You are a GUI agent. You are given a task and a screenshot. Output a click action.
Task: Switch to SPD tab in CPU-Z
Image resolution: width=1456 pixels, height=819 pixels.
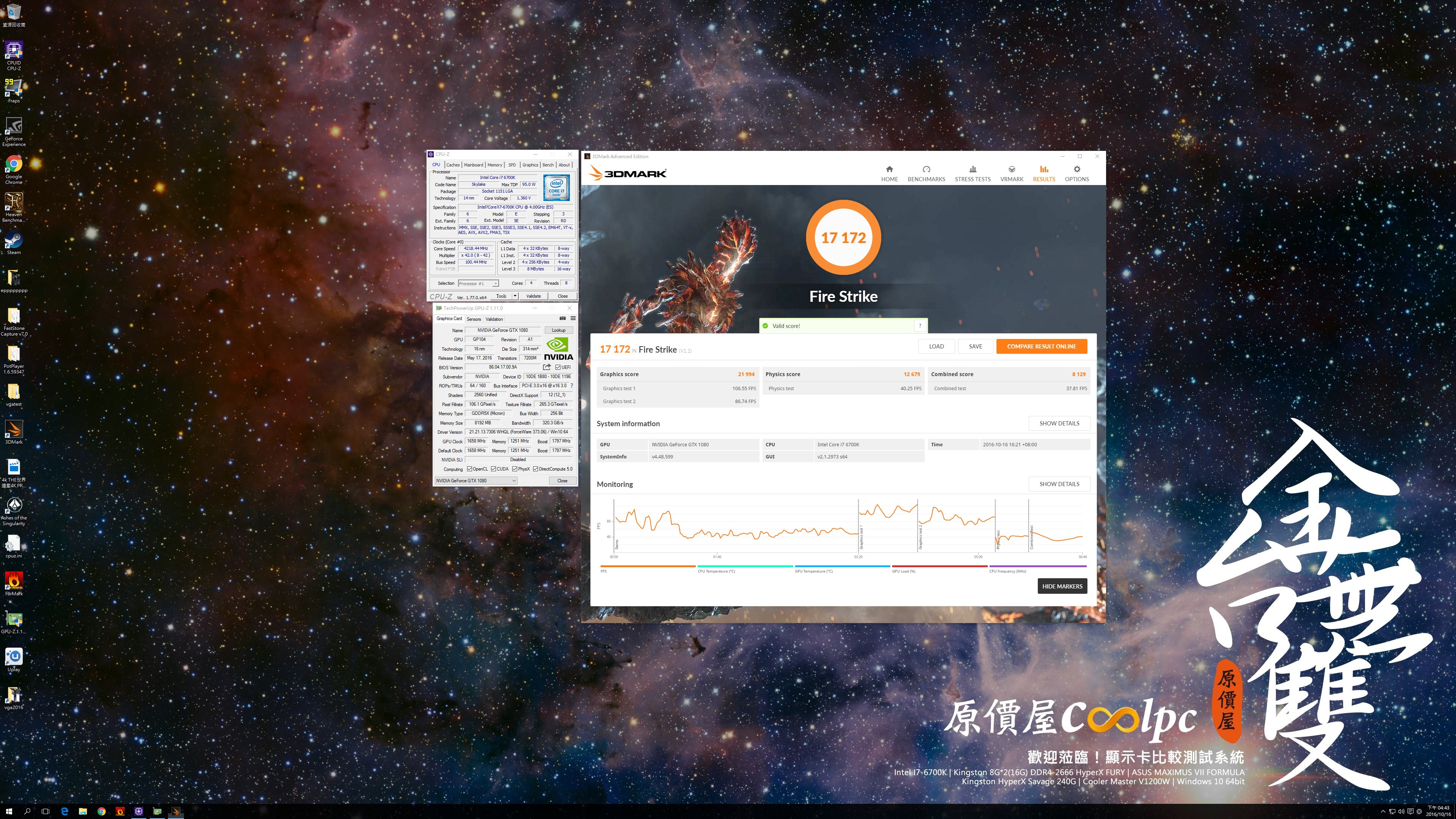512,165
